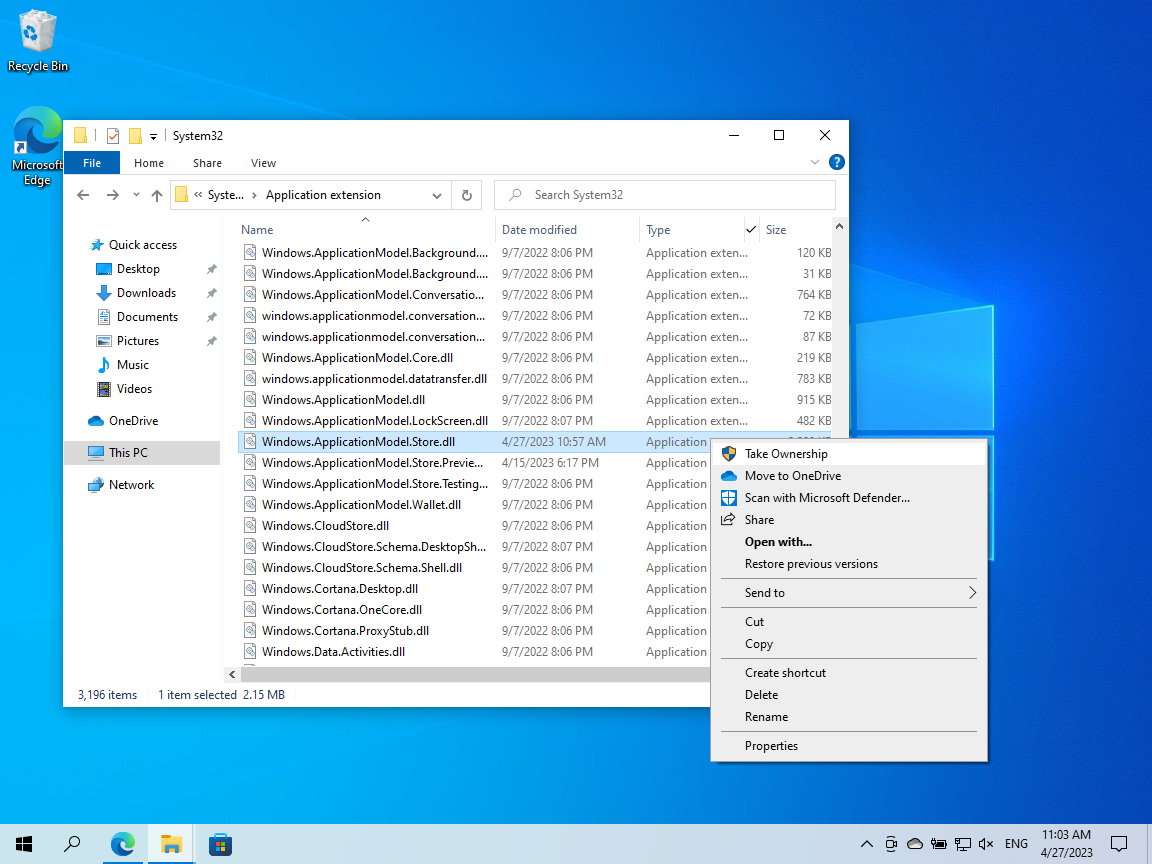Click File Explorer taskbar icon

pyautogui.click(x=171, y=844)
